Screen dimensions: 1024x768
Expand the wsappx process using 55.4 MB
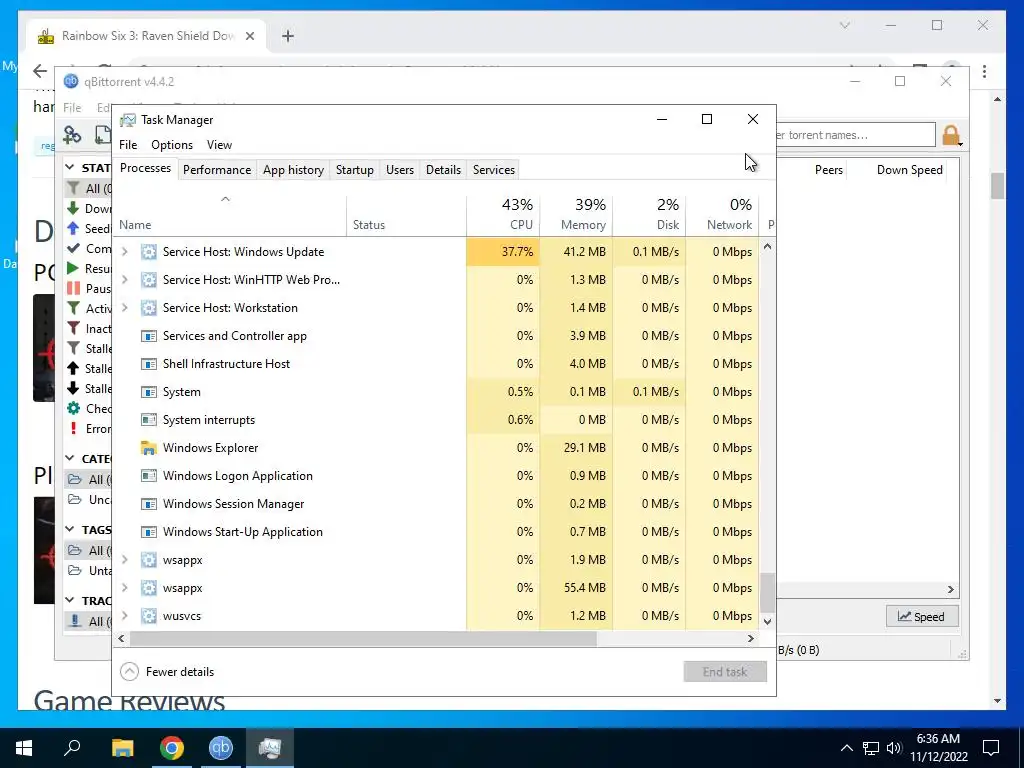[x=125, y=588]
